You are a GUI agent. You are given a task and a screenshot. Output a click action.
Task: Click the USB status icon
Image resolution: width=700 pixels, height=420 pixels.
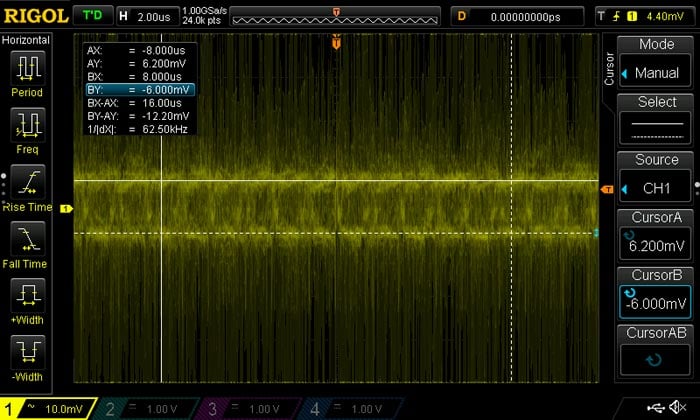coord(661,408)
